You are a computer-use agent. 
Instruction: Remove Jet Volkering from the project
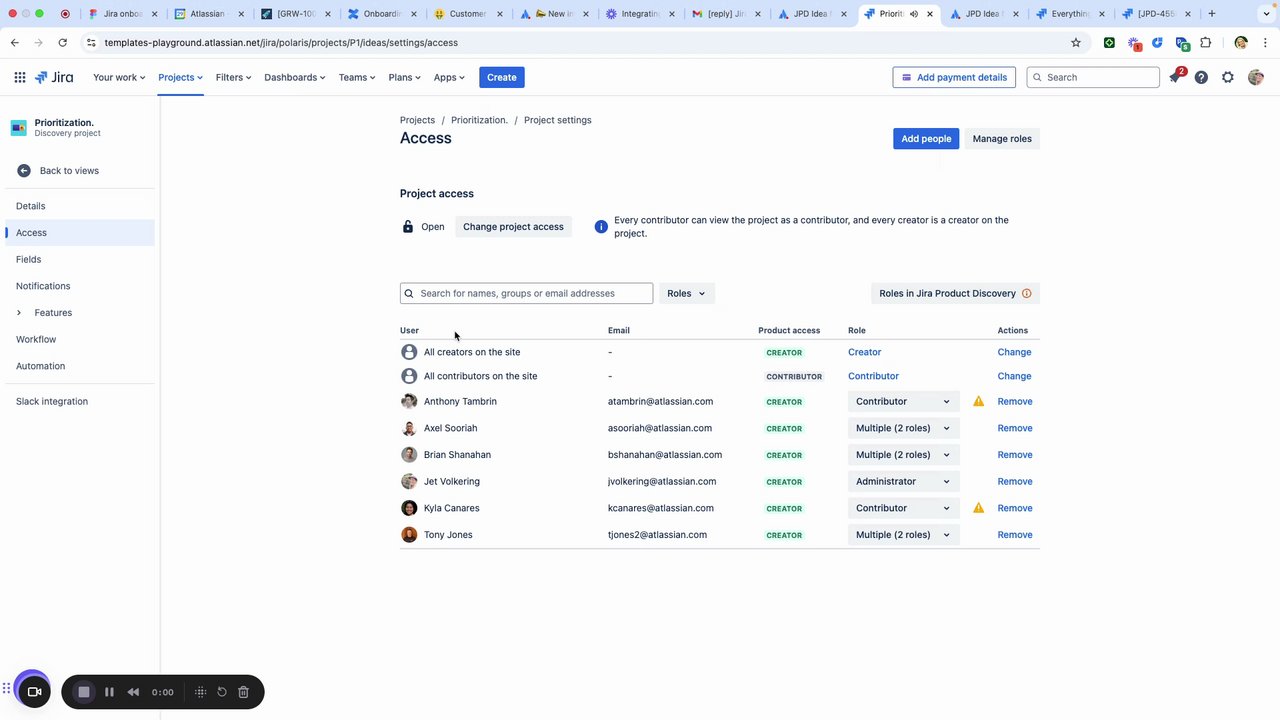[1015, 482]
